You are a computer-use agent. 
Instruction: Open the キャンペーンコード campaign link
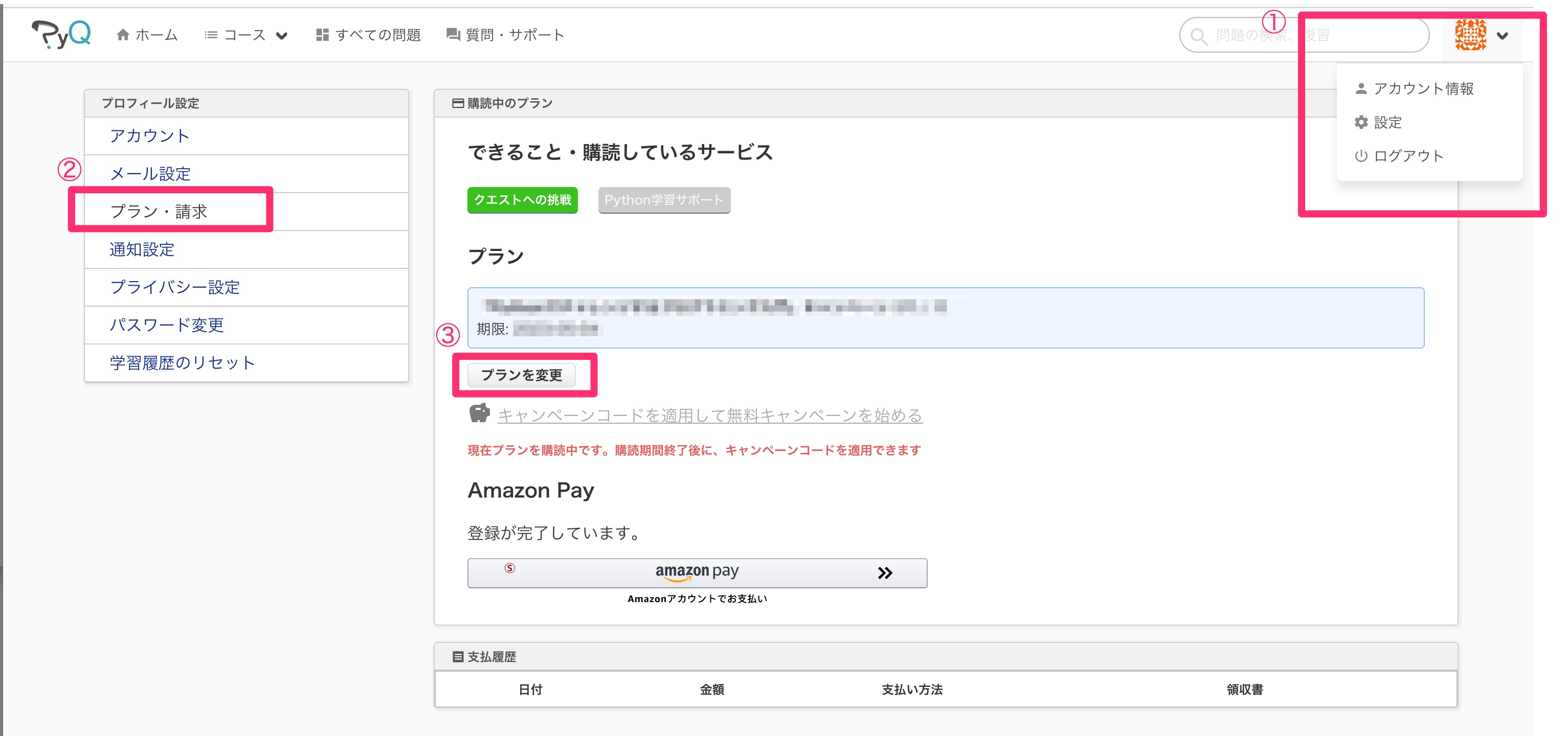coord(709,416)
